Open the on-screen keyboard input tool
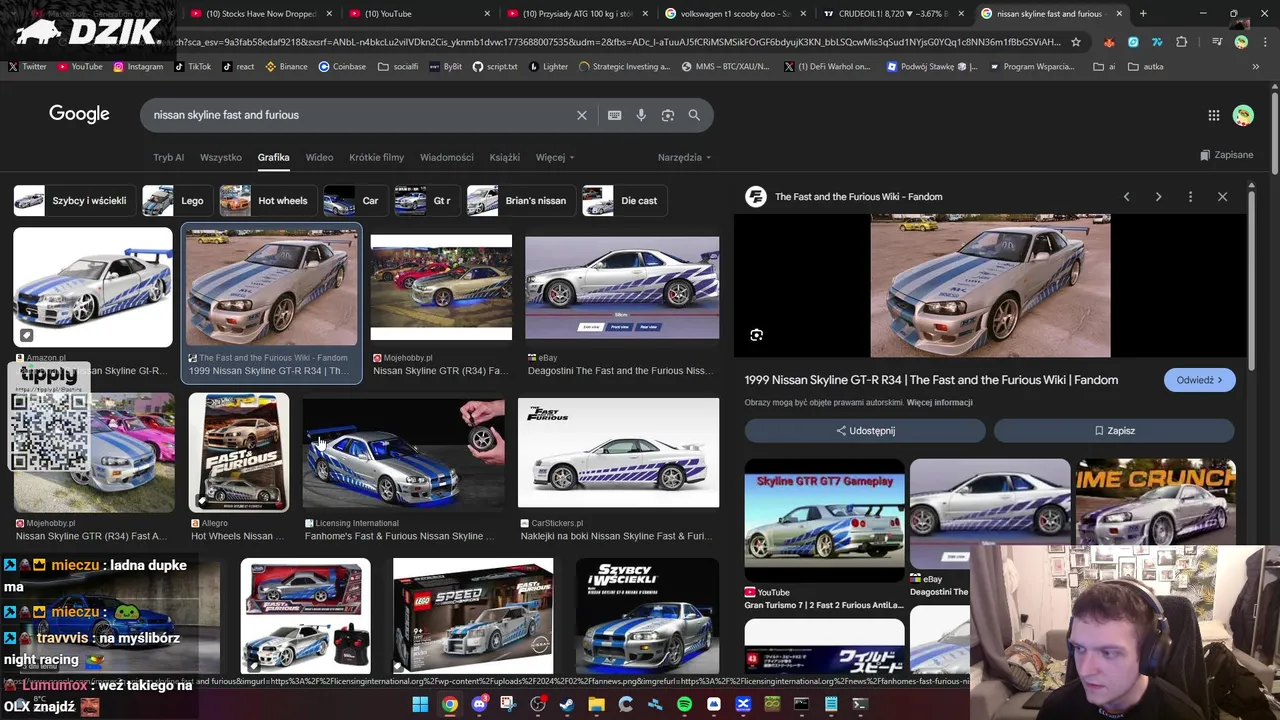The image size is (1280, 720). pos(615,115)
